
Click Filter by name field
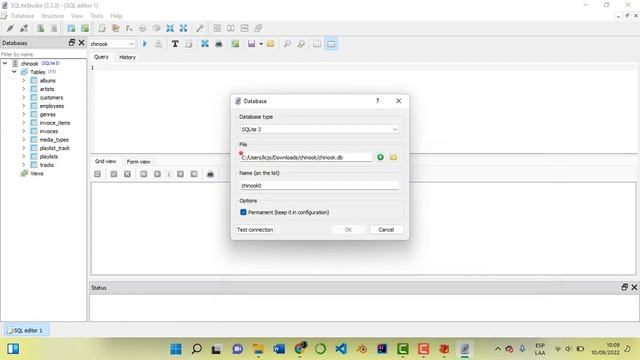(x=43, y=54)
